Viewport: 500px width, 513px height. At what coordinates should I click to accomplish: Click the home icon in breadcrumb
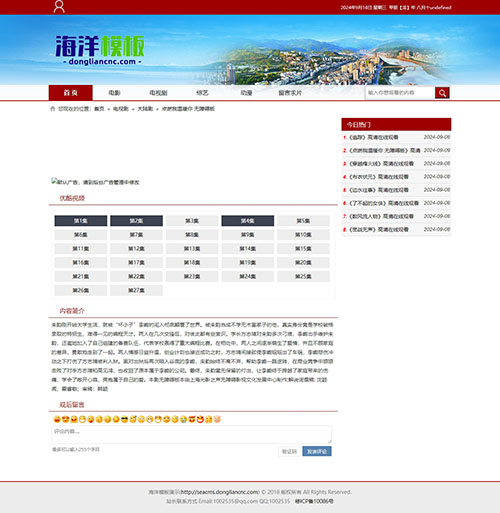click(x=53, y=109)
